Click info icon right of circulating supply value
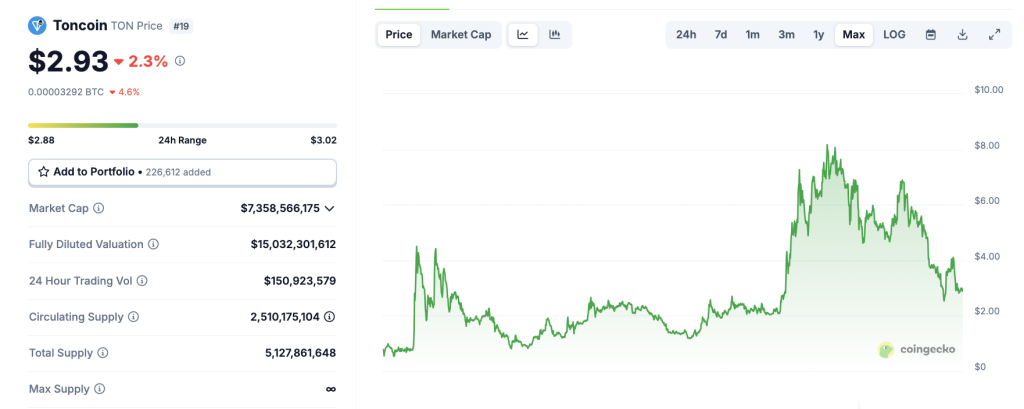This screenshot has width=1024, height=409. [330, 317]
